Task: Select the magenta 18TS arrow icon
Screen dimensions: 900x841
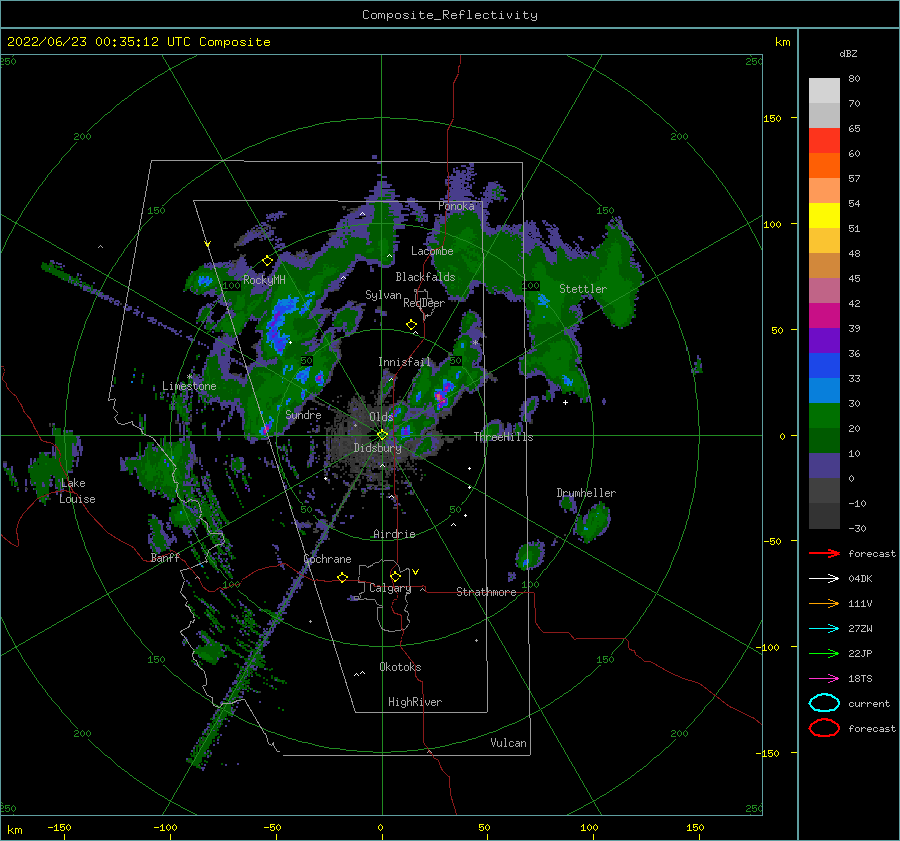Action: pos(824,679)
